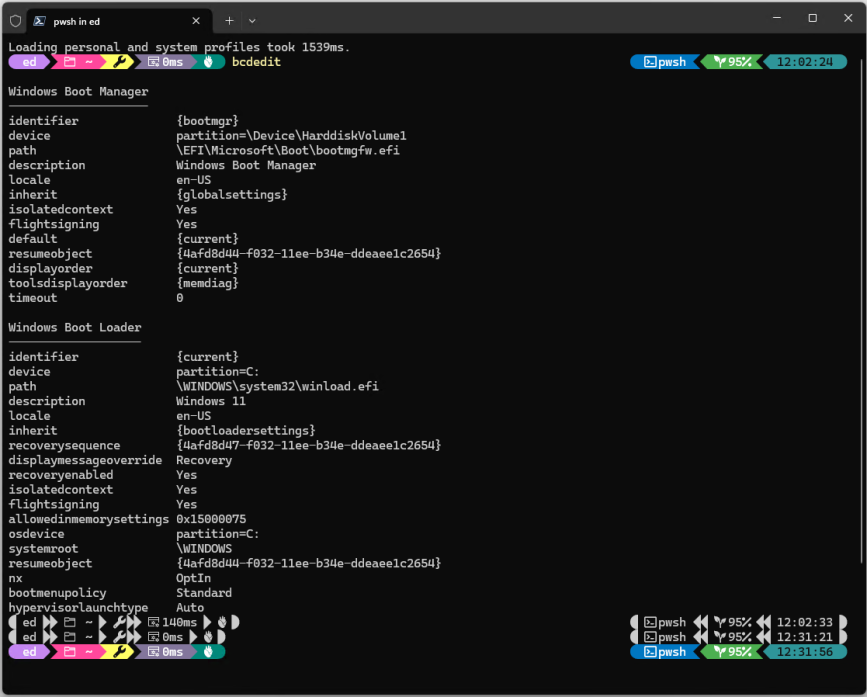Image resolution: width=867 pixels, height=697 pixels.
Task: Click the PowerShell icon on the tab
Action: click(x=38, y=20)
